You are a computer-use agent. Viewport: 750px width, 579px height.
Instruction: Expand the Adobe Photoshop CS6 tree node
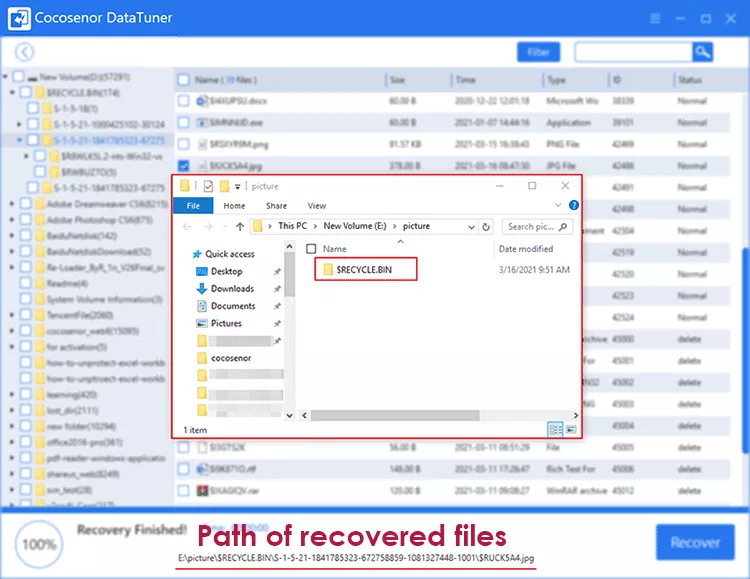point(12,220)
